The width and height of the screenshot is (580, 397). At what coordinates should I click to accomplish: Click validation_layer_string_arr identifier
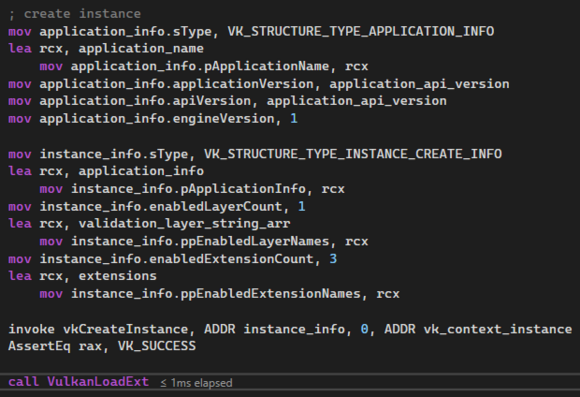[184, 223]
